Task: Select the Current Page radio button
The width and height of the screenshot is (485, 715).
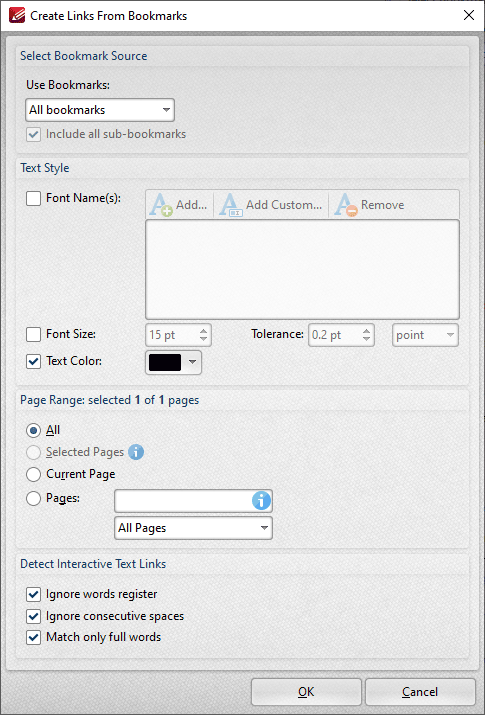Action: (33, 475)
